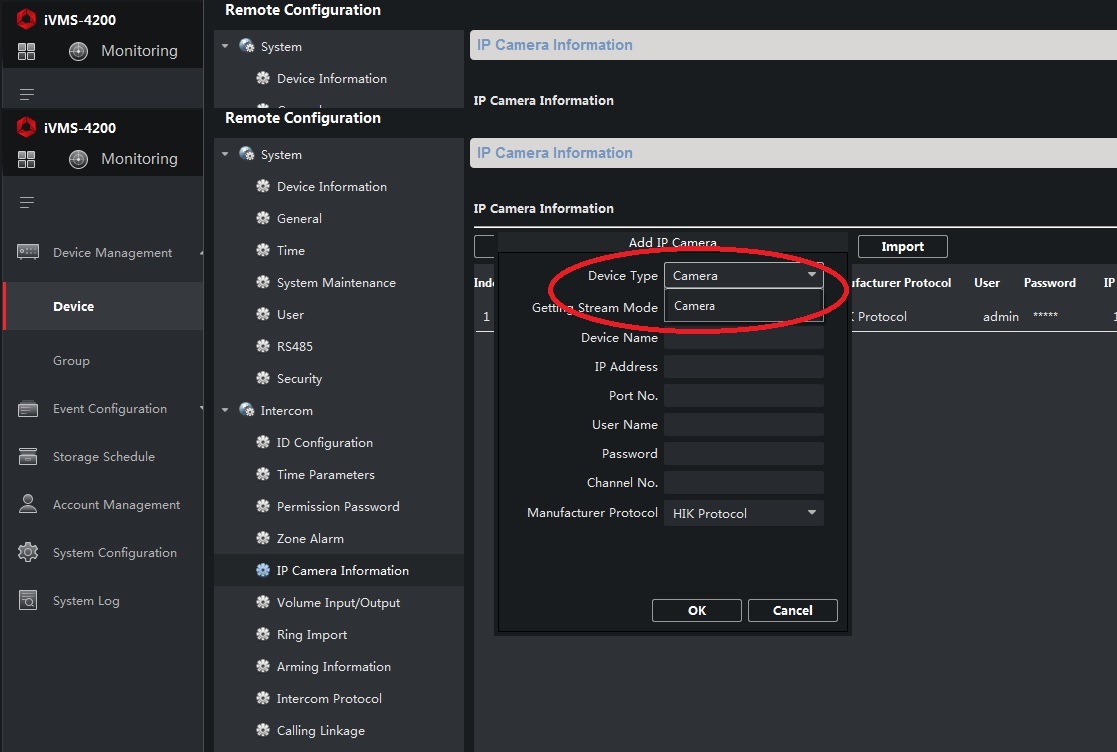Click the Device Management icon in sidebar

tap(28, 253)
